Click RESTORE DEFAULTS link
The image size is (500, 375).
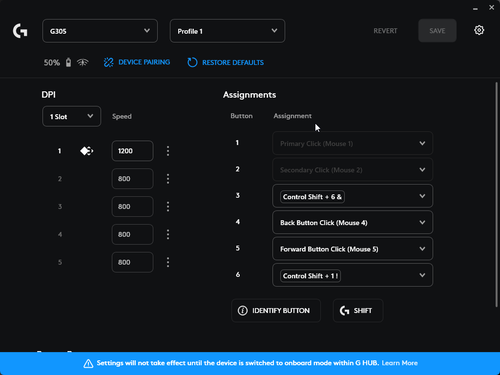233,63
